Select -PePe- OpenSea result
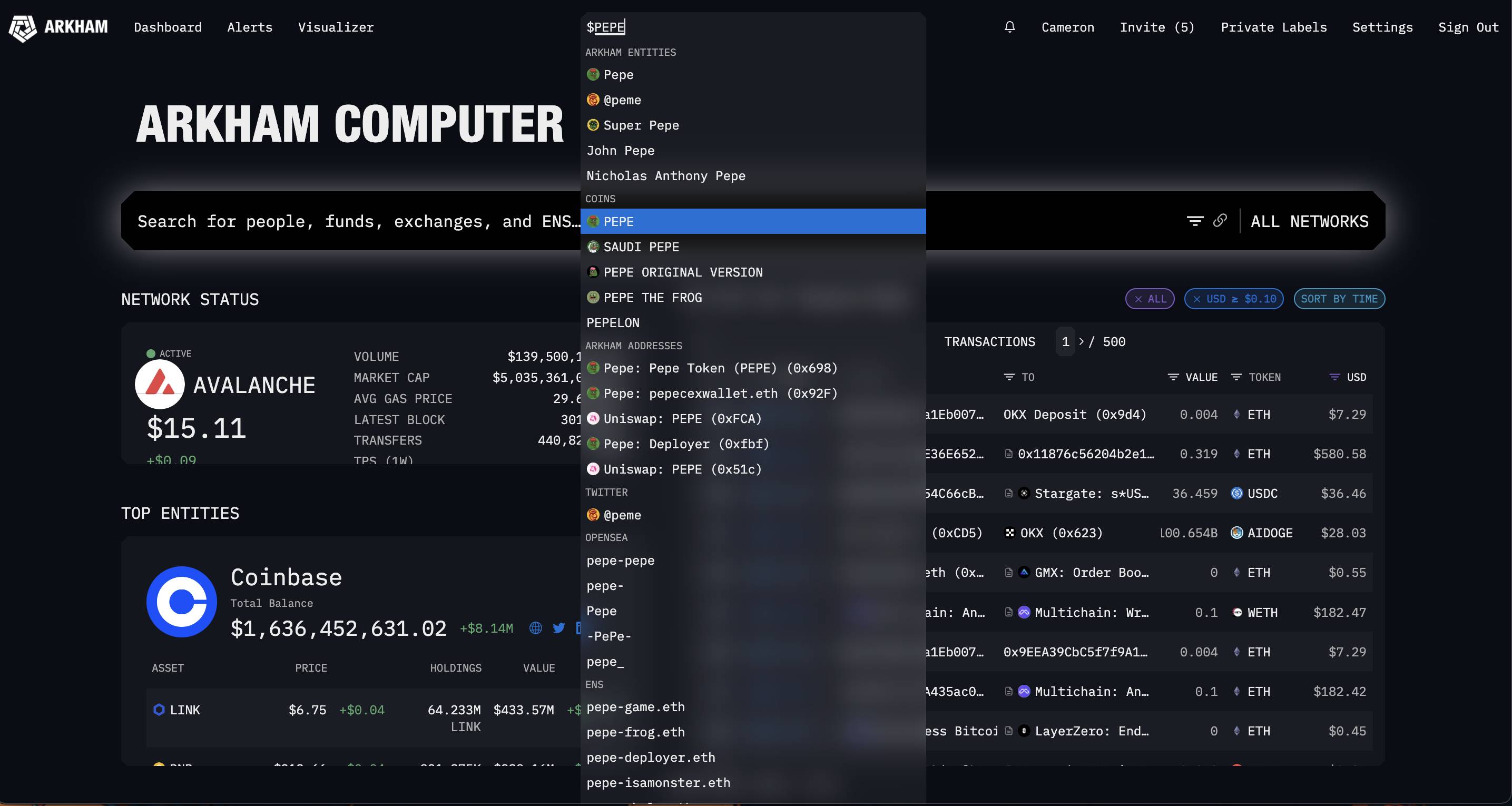Screen dimensions: 1512x806 coord(753,636)
